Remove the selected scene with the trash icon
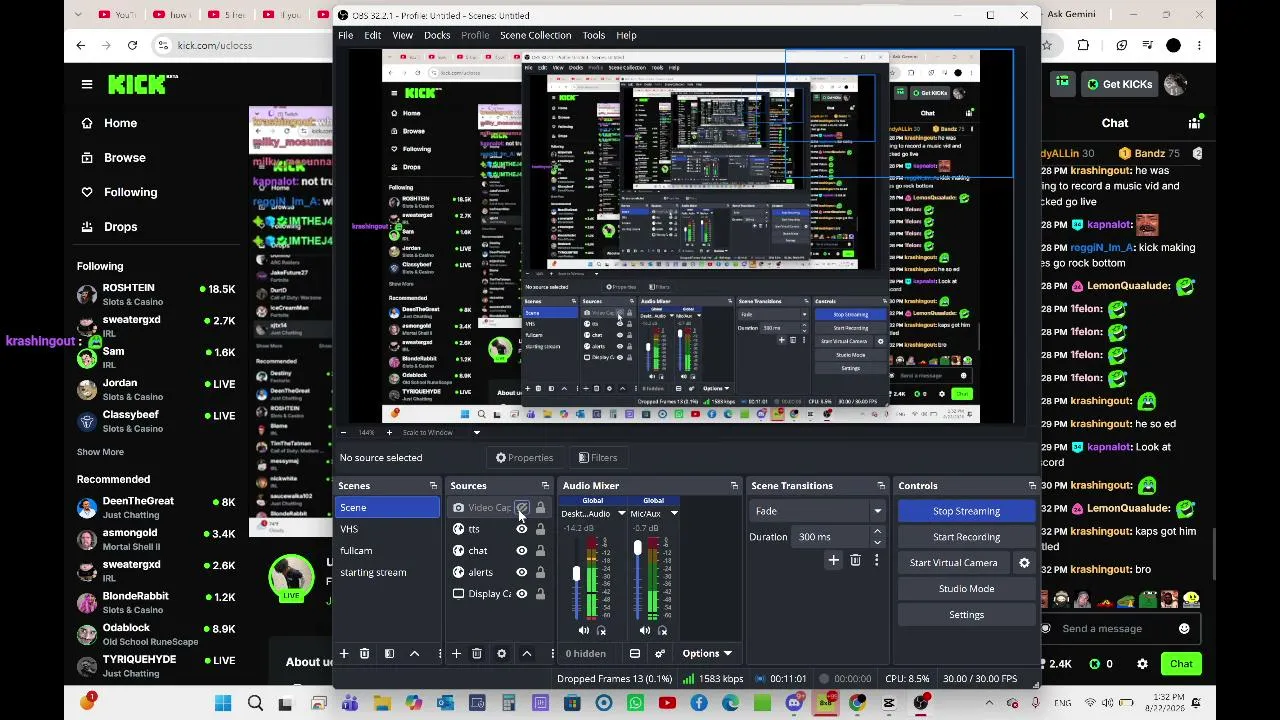Screen dimensions: 1280x720 364,654
